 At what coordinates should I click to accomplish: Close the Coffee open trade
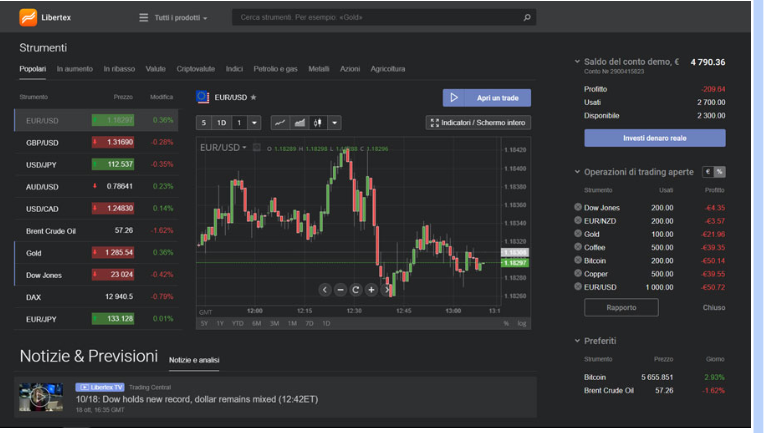(578, 247)
